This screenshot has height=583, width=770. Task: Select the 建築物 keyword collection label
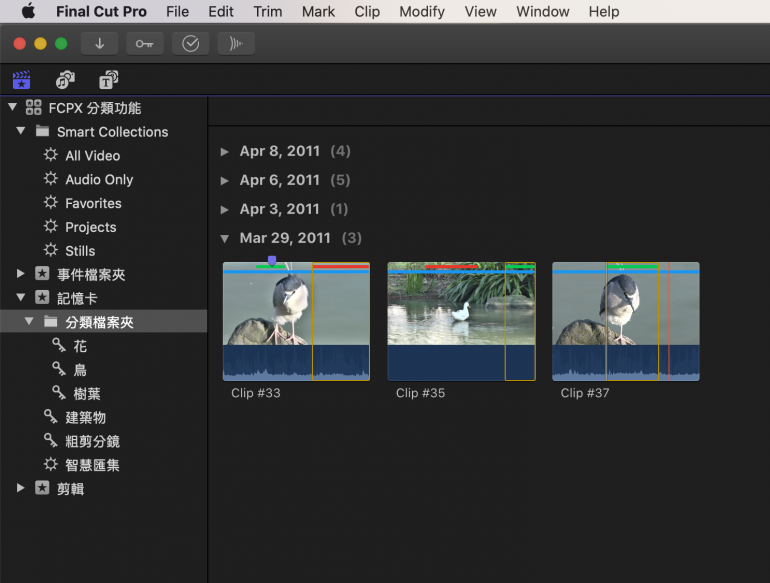point(85,417)
